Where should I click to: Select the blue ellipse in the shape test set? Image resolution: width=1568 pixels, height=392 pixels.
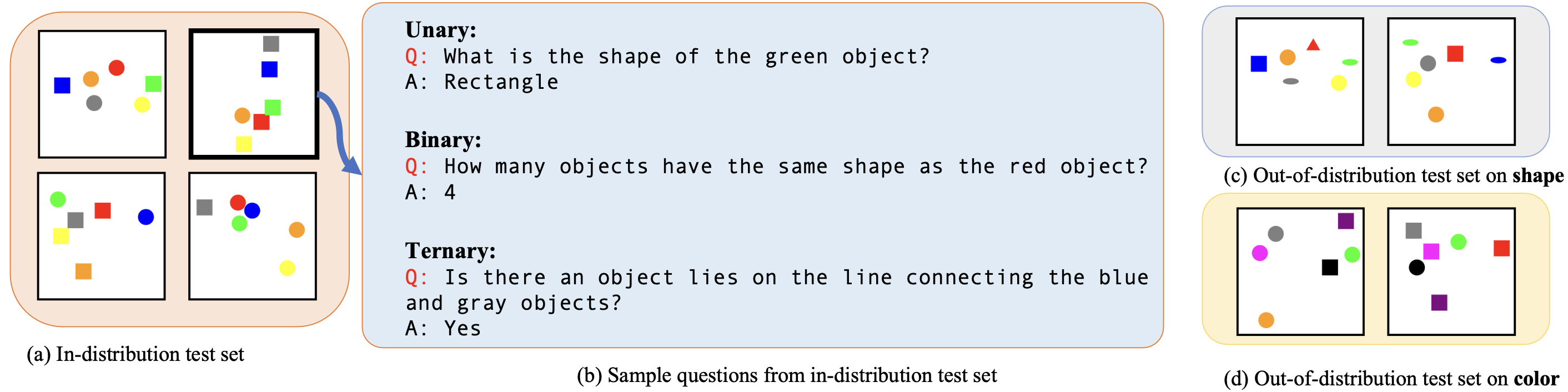pos(1498,61)
